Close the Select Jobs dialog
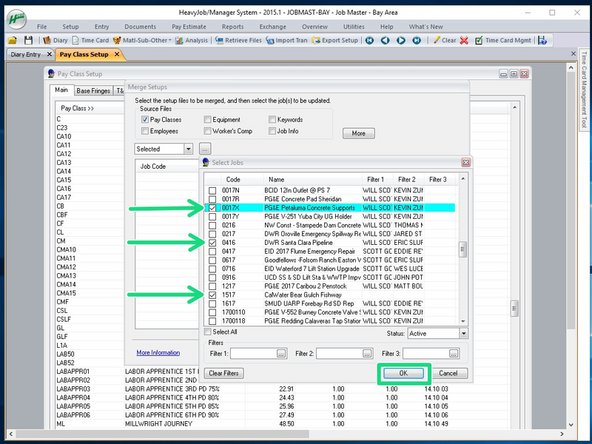This screenshot has height=444, width=592. pyautogui.click(x=466, y=162)
